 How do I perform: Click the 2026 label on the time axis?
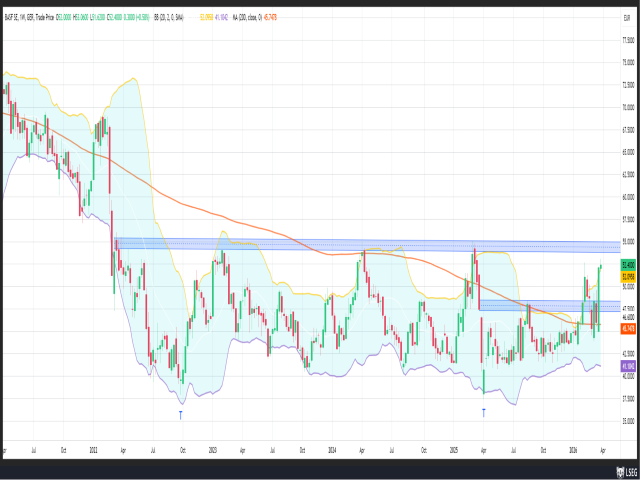coord(573,449)
